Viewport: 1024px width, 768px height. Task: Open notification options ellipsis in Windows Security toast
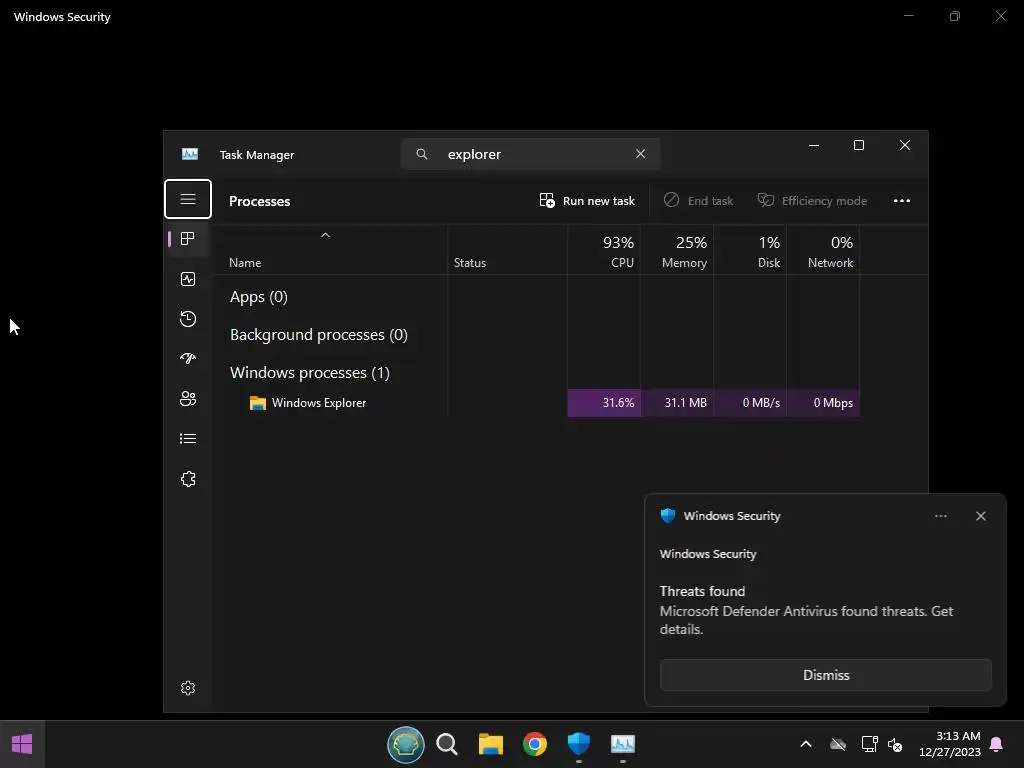[x=940, y=516]
